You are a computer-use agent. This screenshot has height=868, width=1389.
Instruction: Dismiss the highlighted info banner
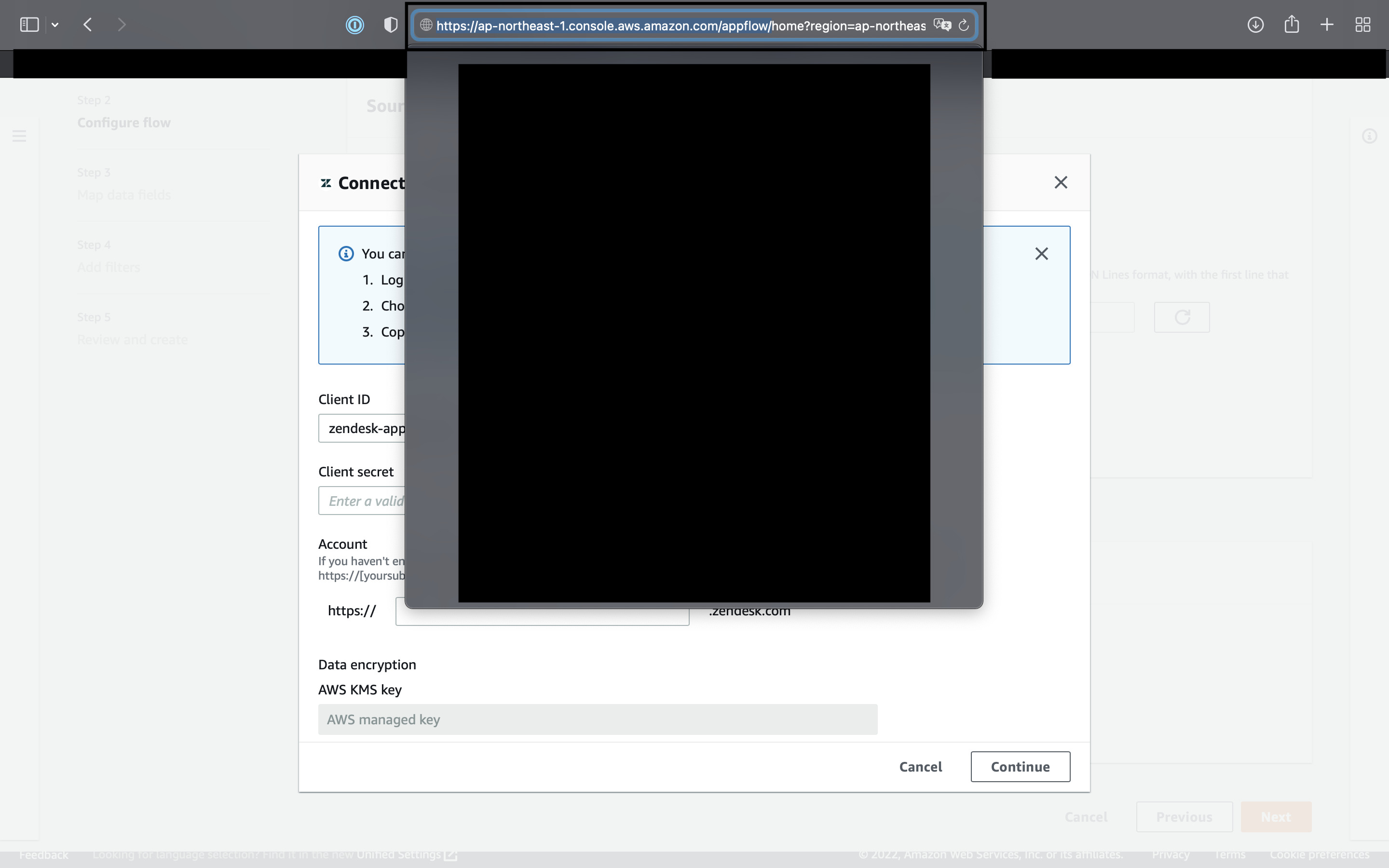point(1041,253)
